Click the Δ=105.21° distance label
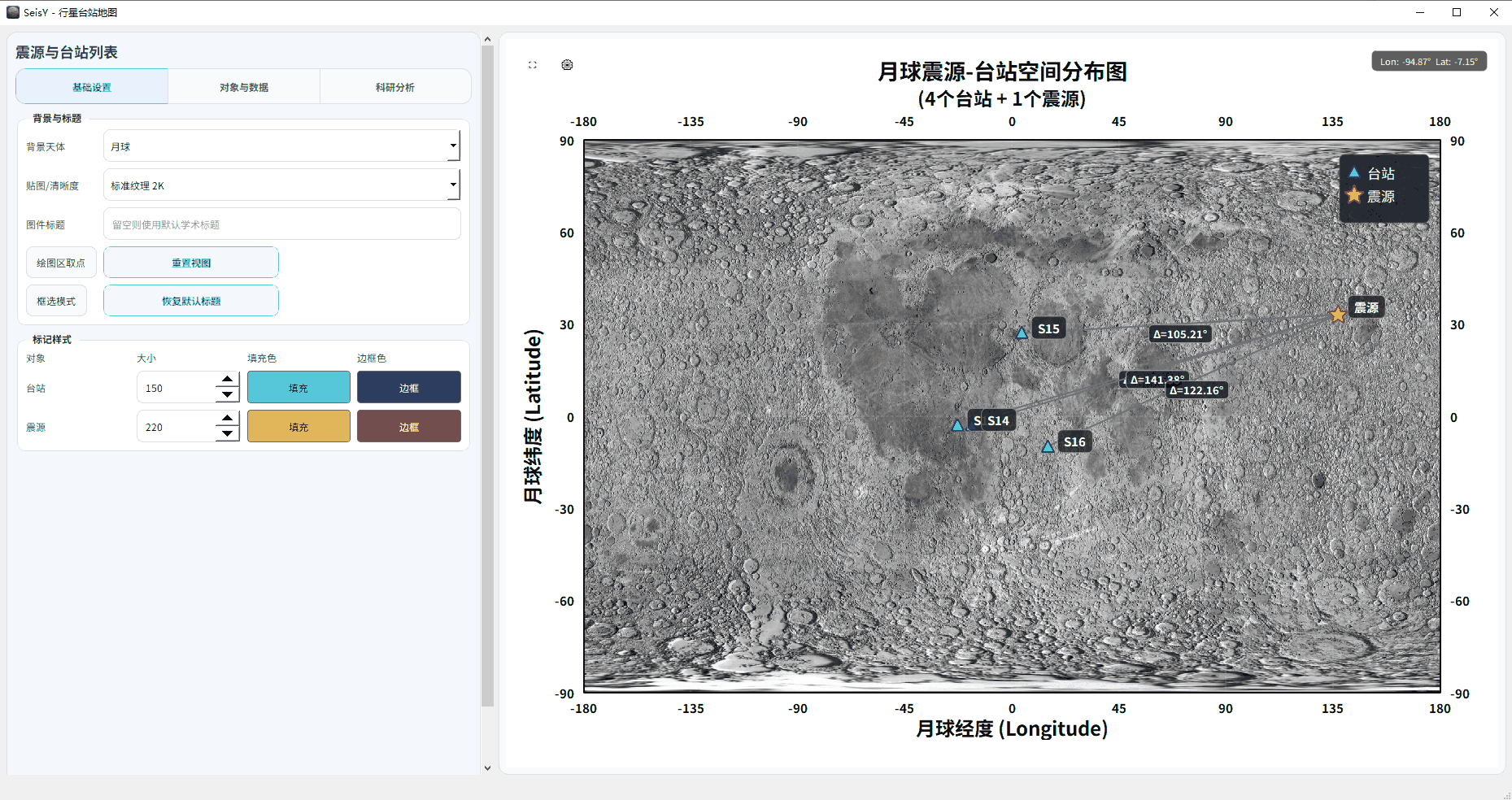1512x800 pixels. point(1180,334)
